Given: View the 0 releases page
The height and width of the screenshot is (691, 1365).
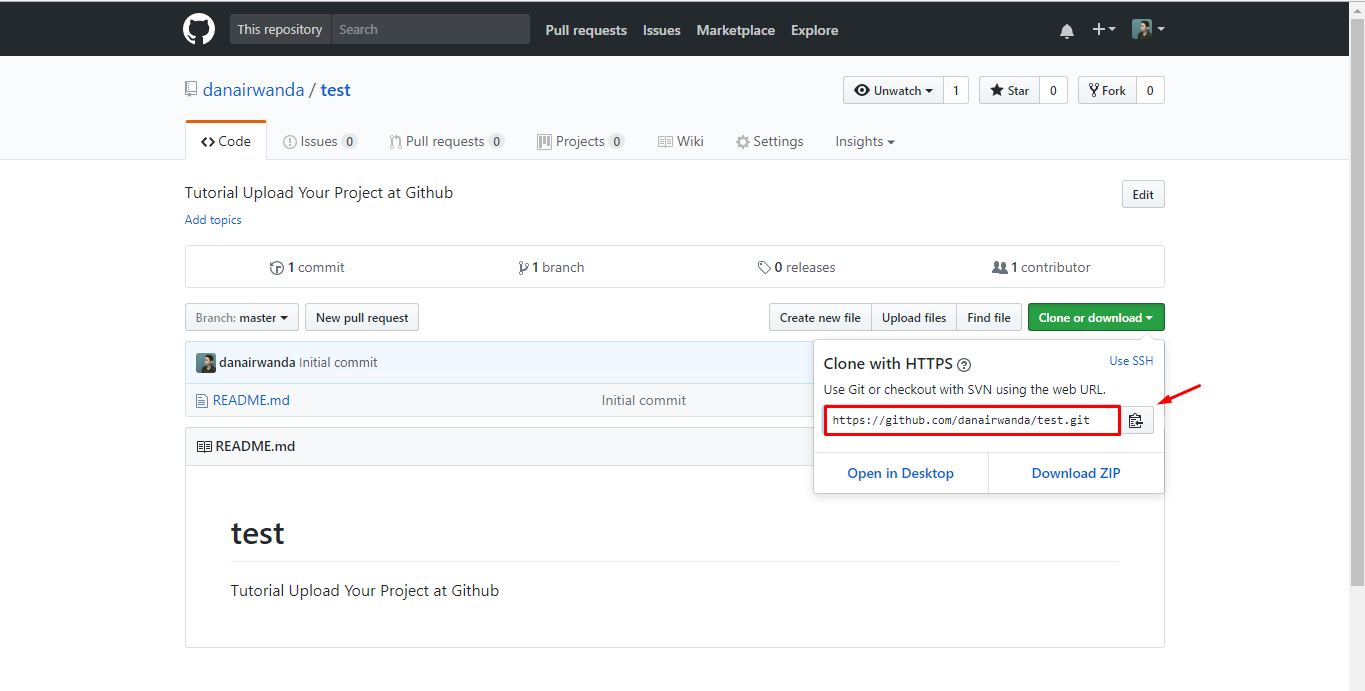Looking at the screenshot, I should point(797,267).
